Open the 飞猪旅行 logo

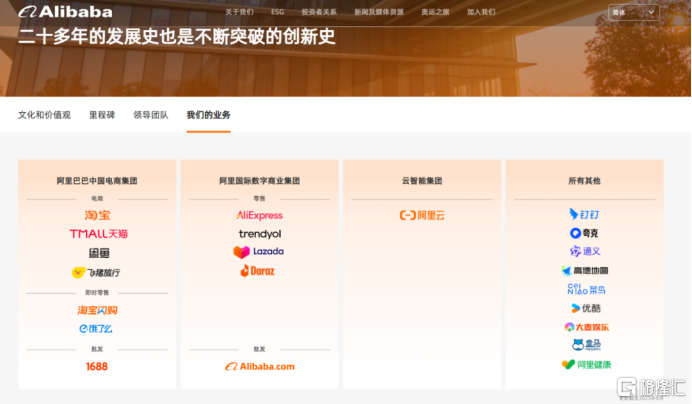tap(96, 272)
